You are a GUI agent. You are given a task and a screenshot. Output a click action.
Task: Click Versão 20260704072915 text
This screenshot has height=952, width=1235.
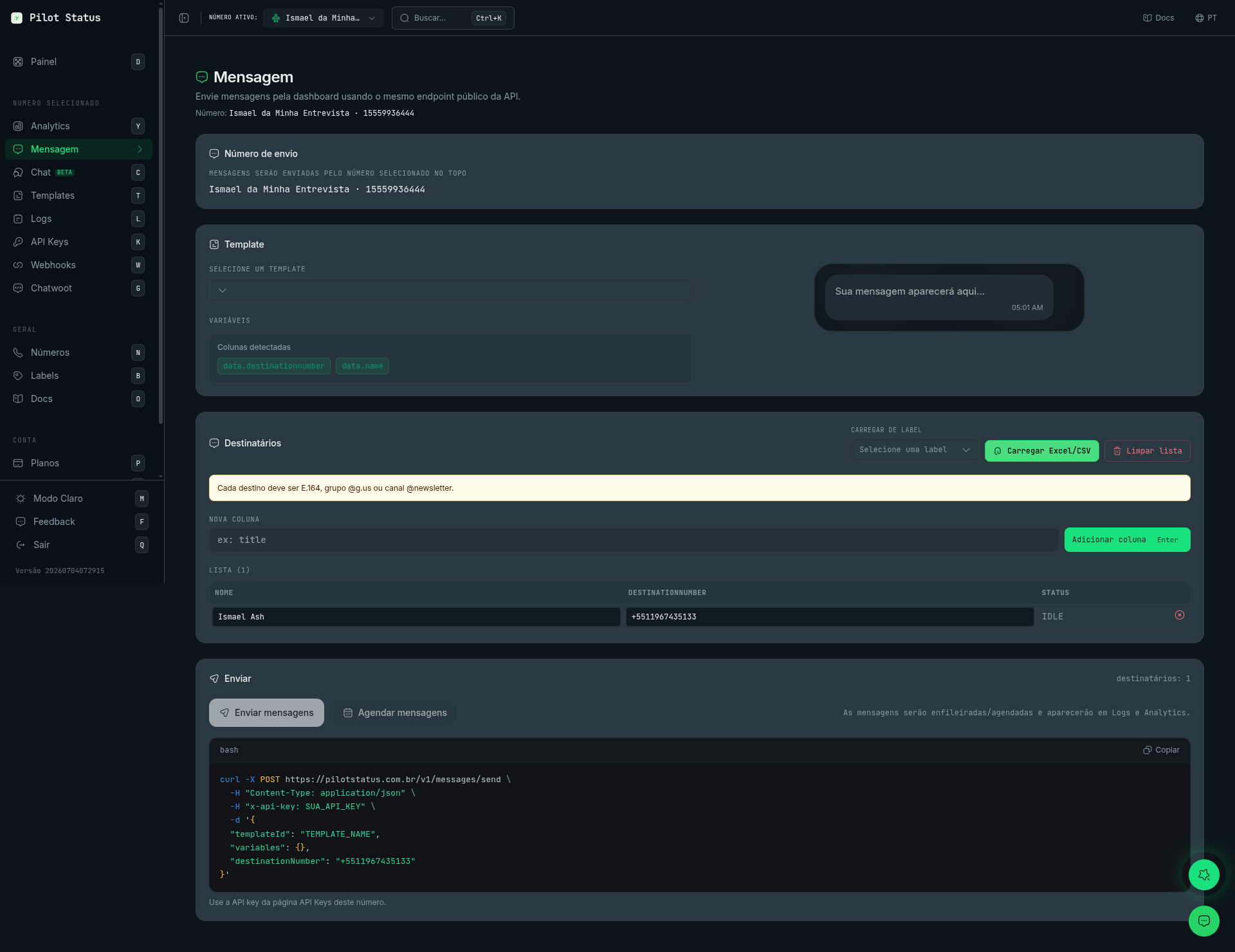pyautogui.click(x=60, y=571)
